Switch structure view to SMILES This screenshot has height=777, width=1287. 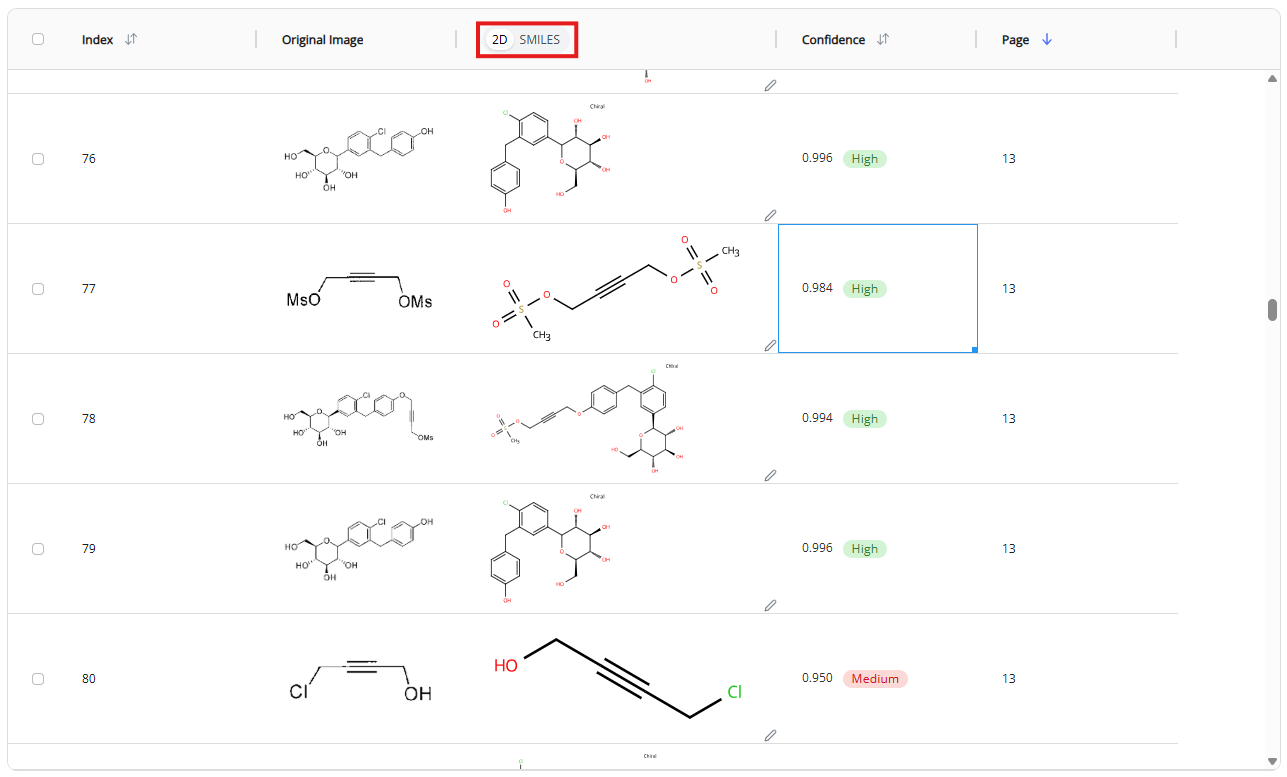[540, 40]
